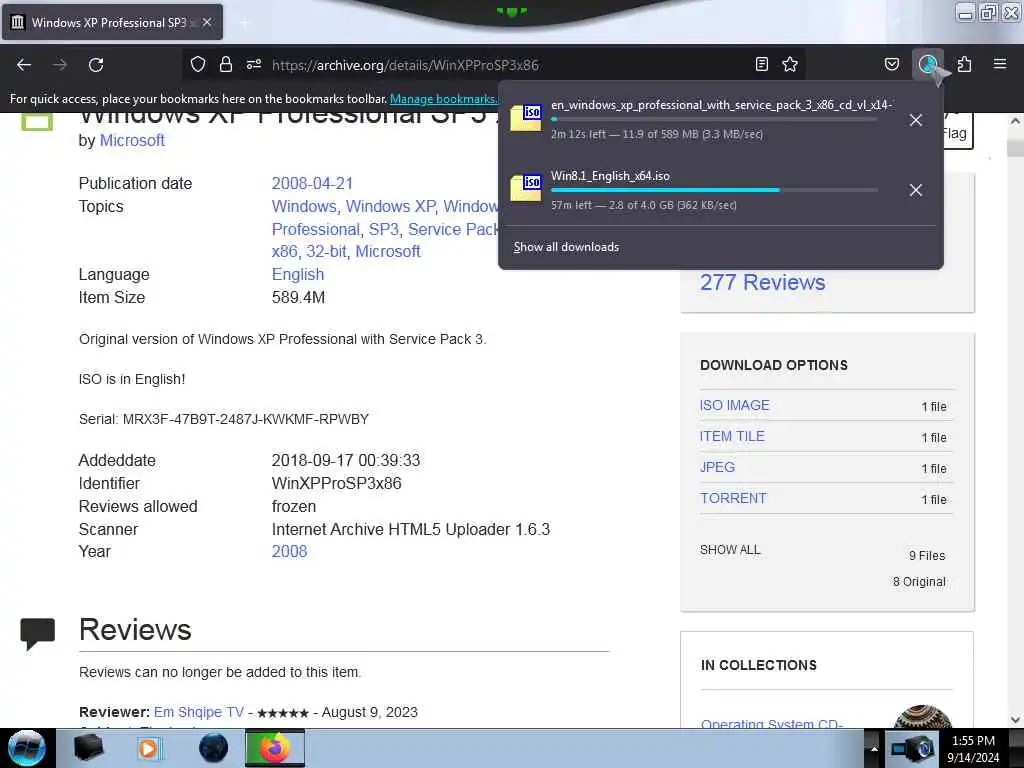Cancel the Windows XP ISO download
1024x768 pixels.
coord(916,120)
